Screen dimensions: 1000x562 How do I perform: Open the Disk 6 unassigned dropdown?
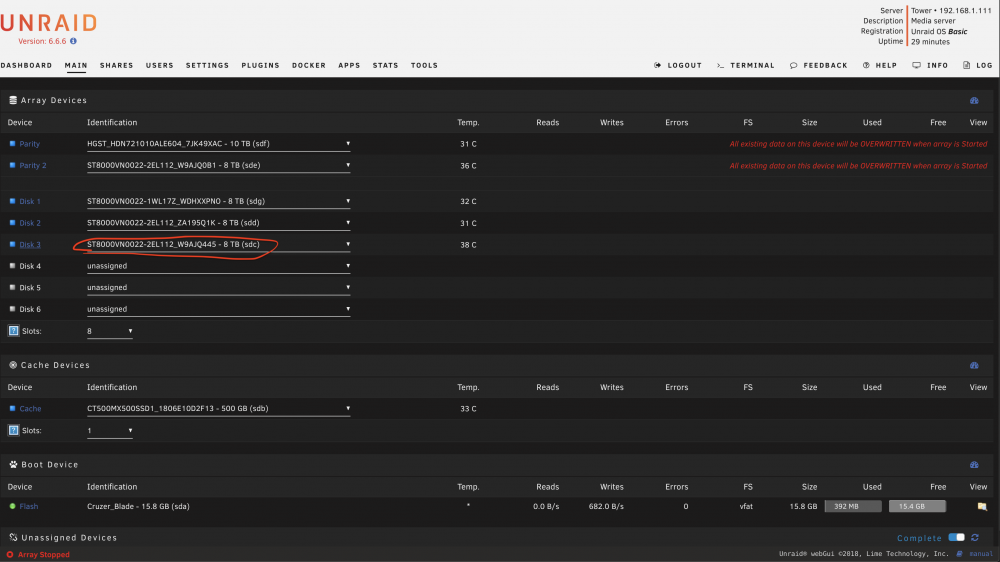(x=218, y=309)
